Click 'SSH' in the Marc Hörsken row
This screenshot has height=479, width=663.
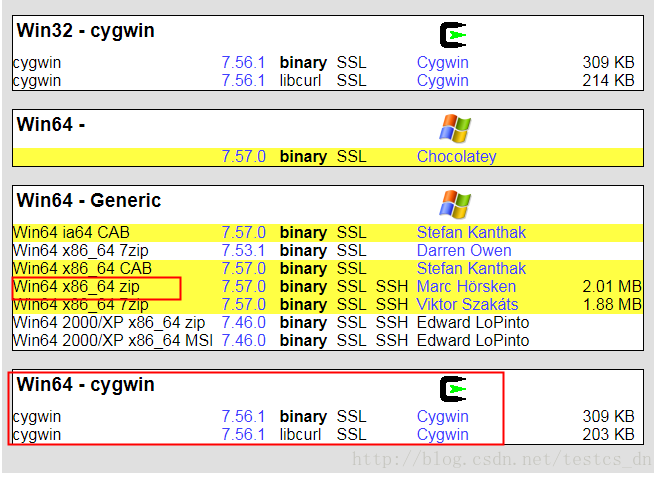point(392,287)
